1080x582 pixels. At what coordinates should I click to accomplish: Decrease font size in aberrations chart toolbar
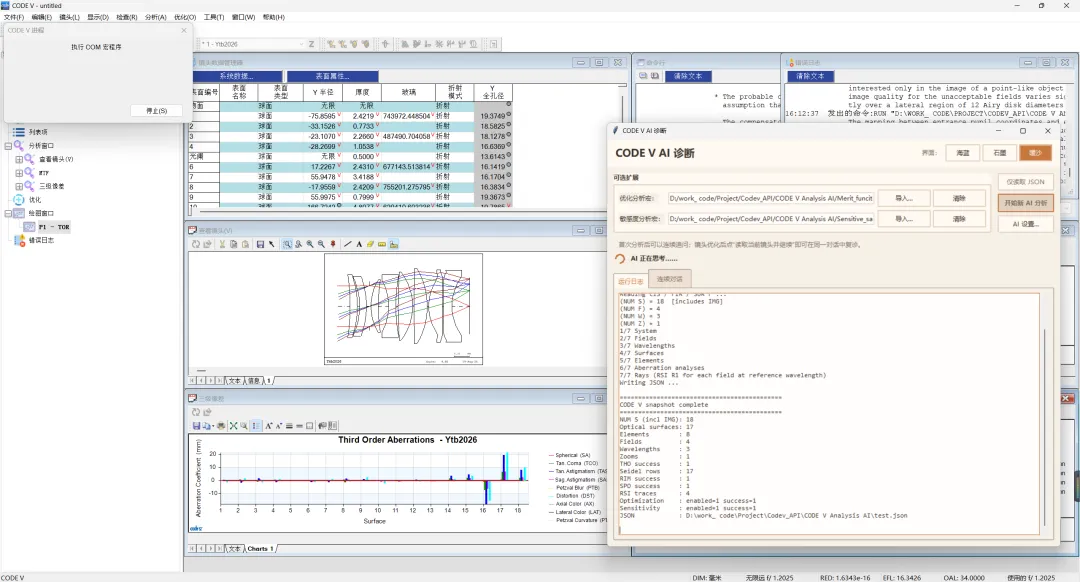[x=279, y=426]
